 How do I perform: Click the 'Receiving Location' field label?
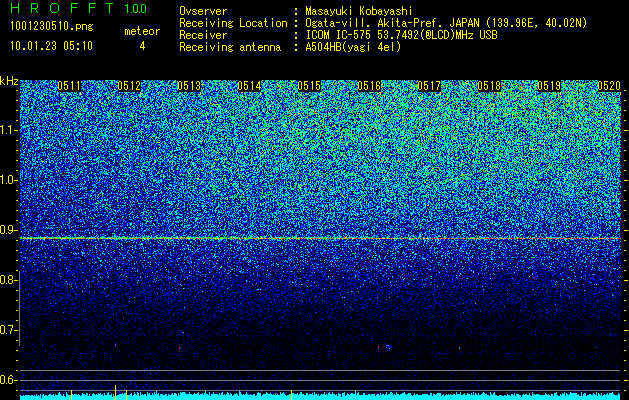tap(233, 23)
